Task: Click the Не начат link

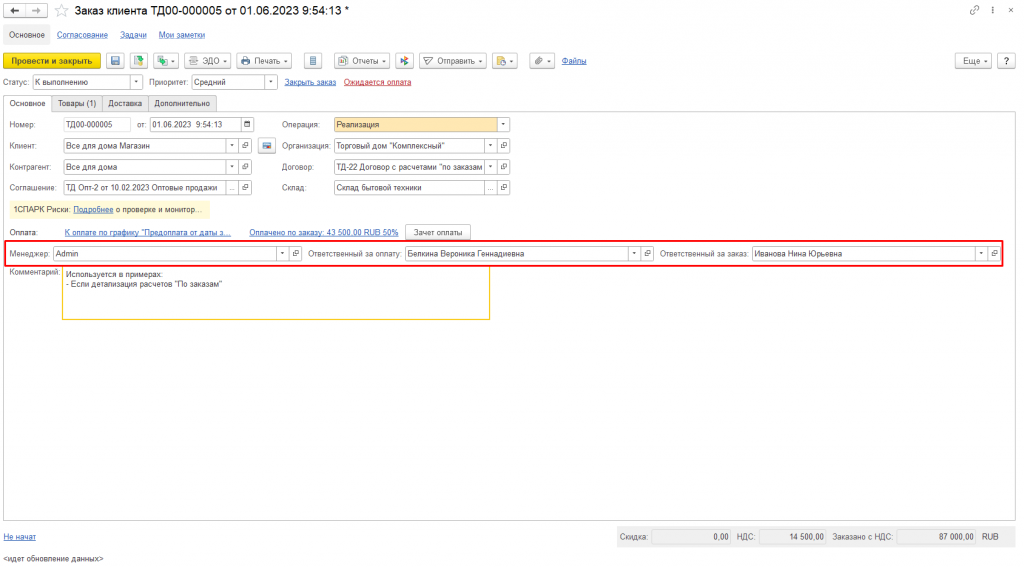Action: [x=20, y=537]
